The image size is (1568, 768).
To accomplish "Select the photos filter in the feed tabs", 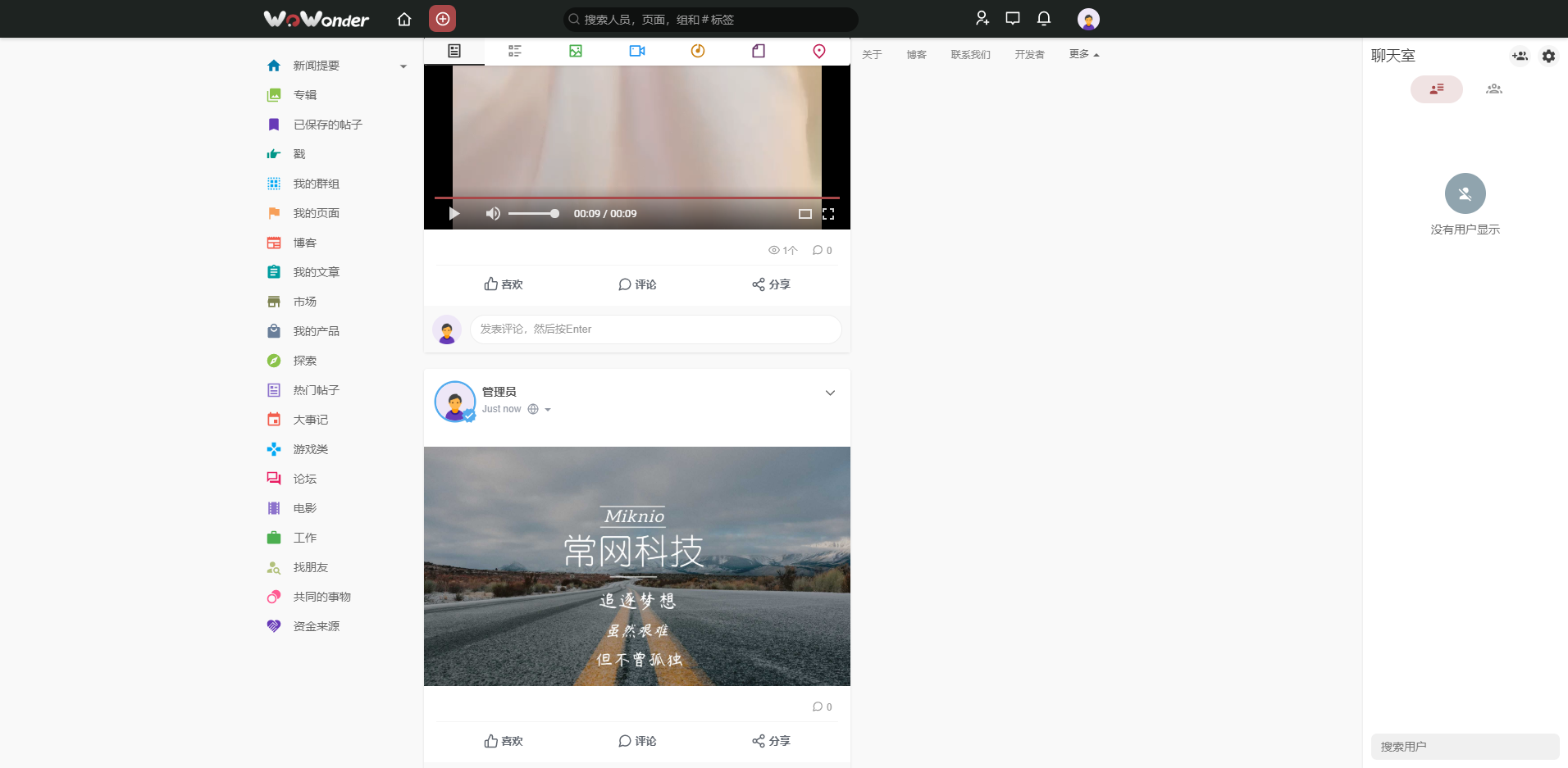I will (x=576, y=51).
